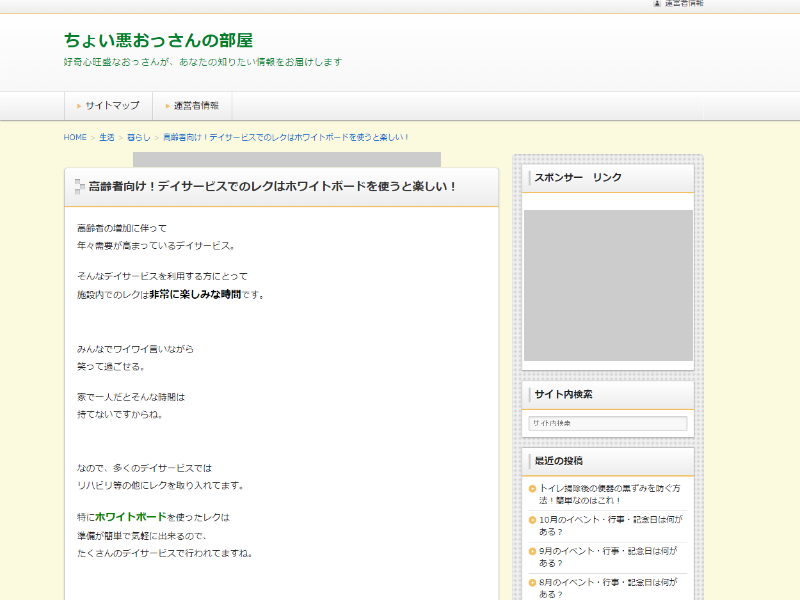Click the person icon in top bar
The width and height of the screenshot is (800, 600).
pyautogui.click(x=657, y=3)
